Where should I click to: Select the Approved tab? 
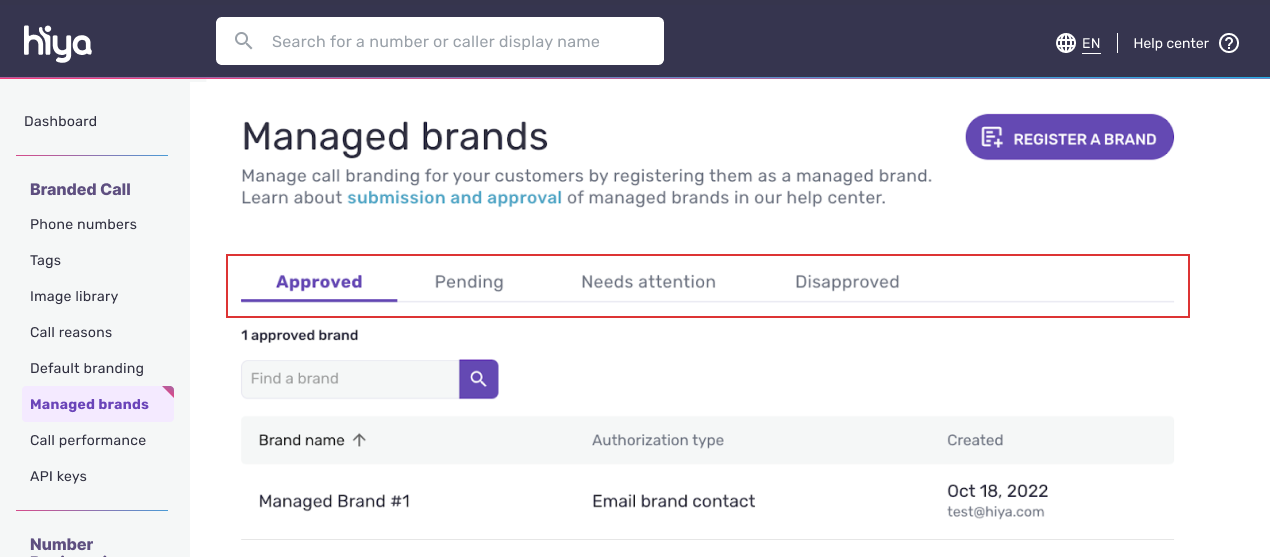[x=319, y=282]
